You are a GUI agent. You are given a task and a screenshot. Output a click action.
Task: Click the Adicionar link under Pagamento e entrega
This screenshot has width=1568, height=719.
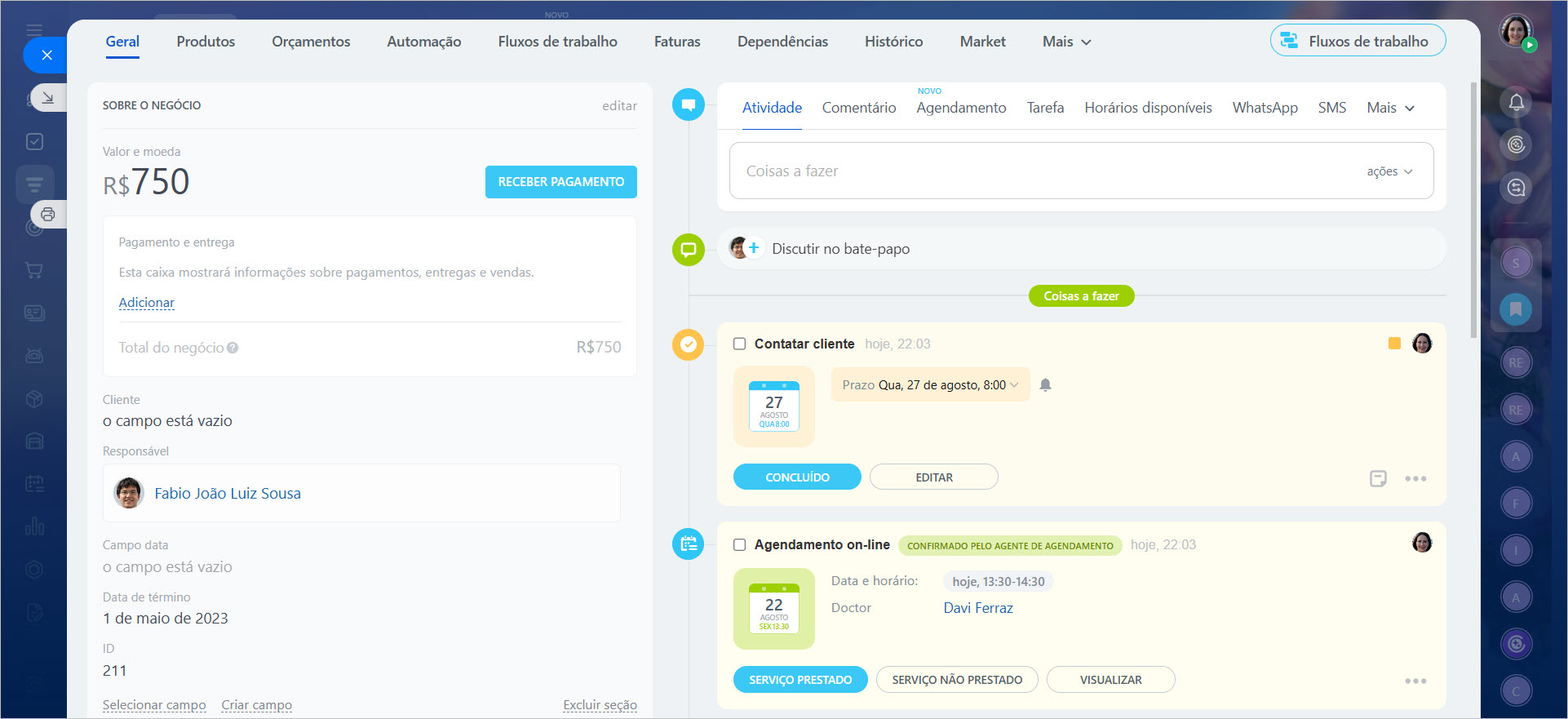pos(147,303)
